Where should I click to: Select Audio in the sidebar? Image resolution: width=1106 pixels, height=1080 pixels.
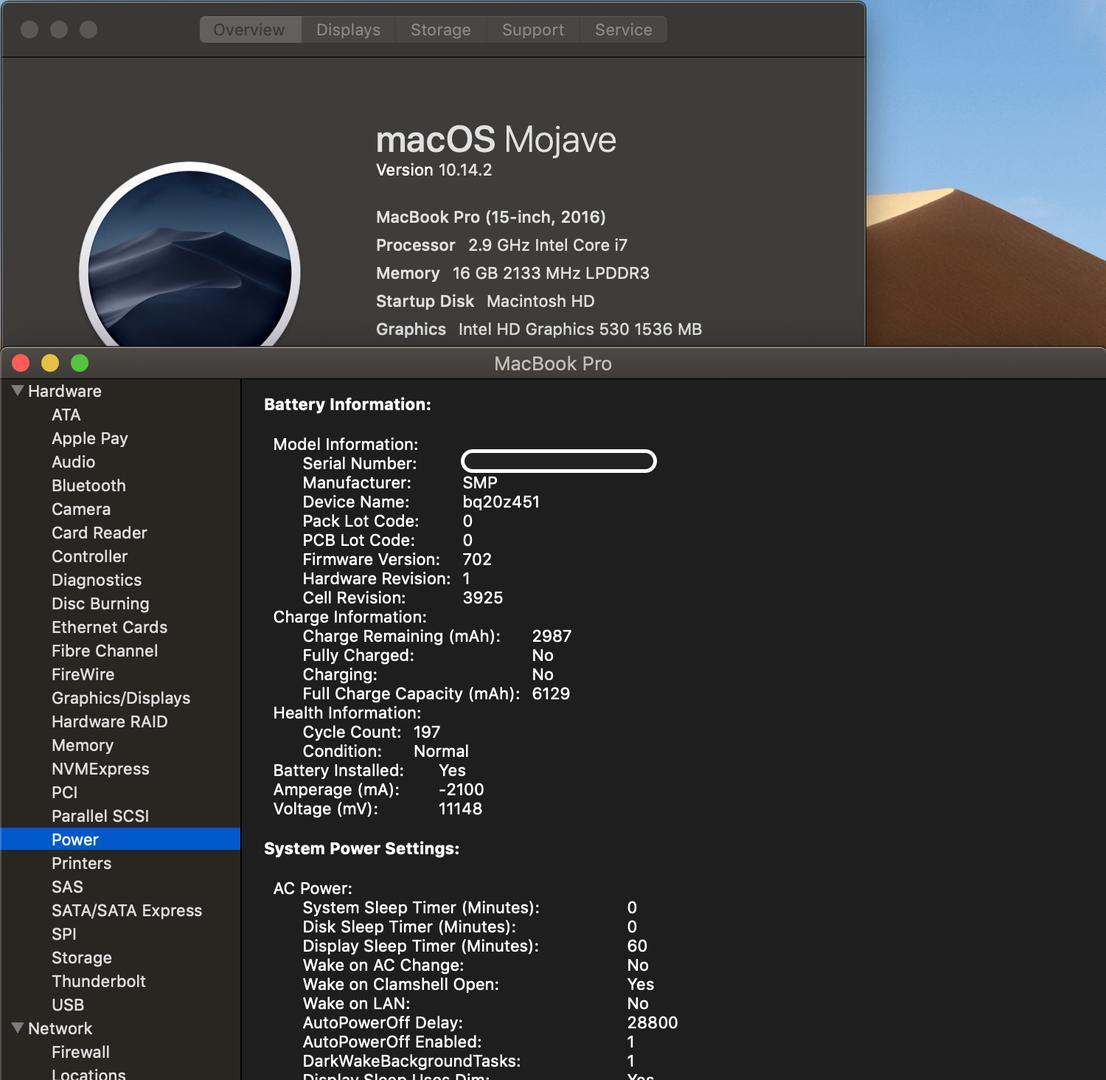pos(73,462)
